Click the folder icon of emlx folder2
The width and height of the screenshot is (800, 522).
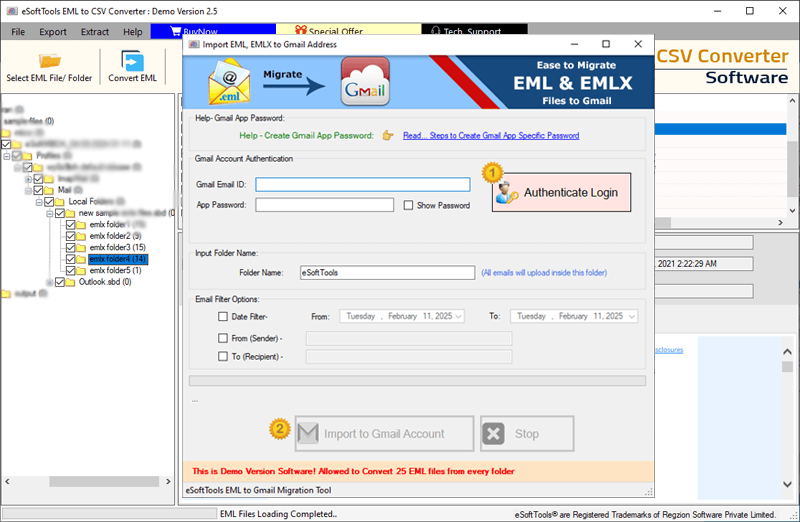(81, 236)
